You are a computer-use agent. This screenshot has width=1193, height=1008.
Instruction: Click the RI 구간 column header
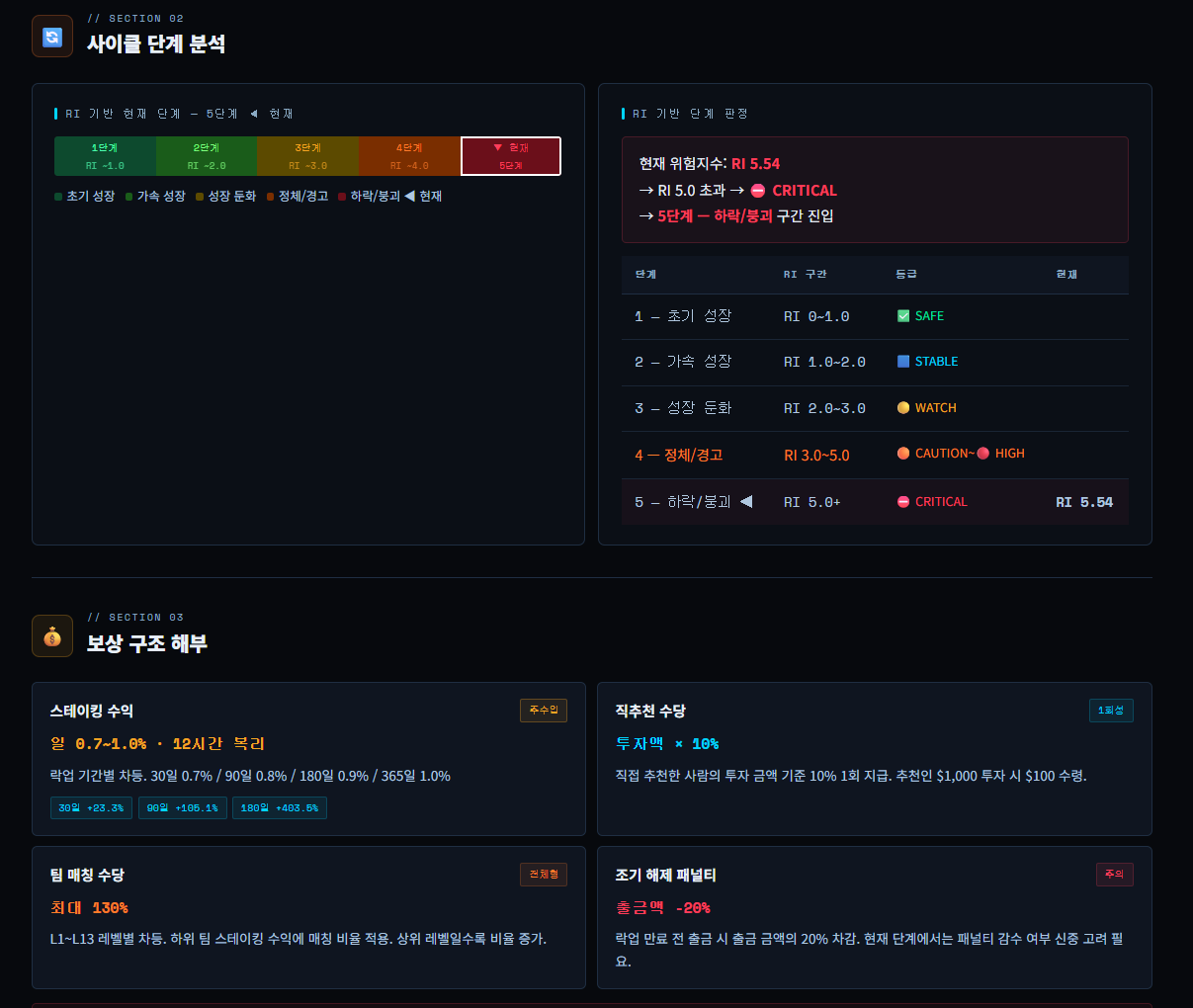(806, 275)
